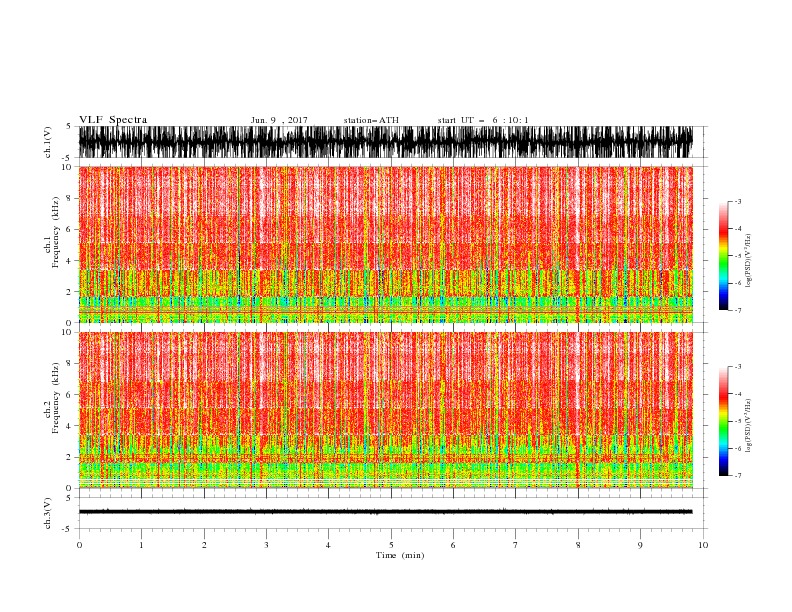Screen dimensions: 792x612
Task: Click tick label '1' on the time axis
Action: coord(141,545)
